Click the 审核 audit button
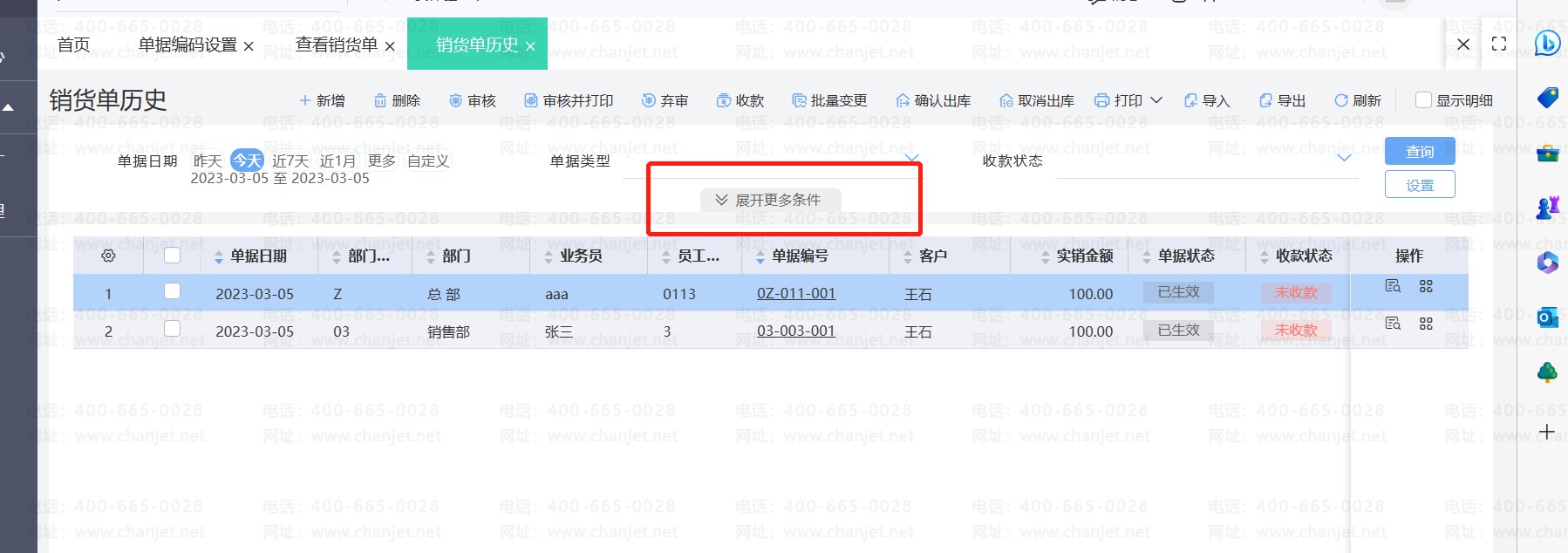The image size is (1568, 553). tap(472, 100)
